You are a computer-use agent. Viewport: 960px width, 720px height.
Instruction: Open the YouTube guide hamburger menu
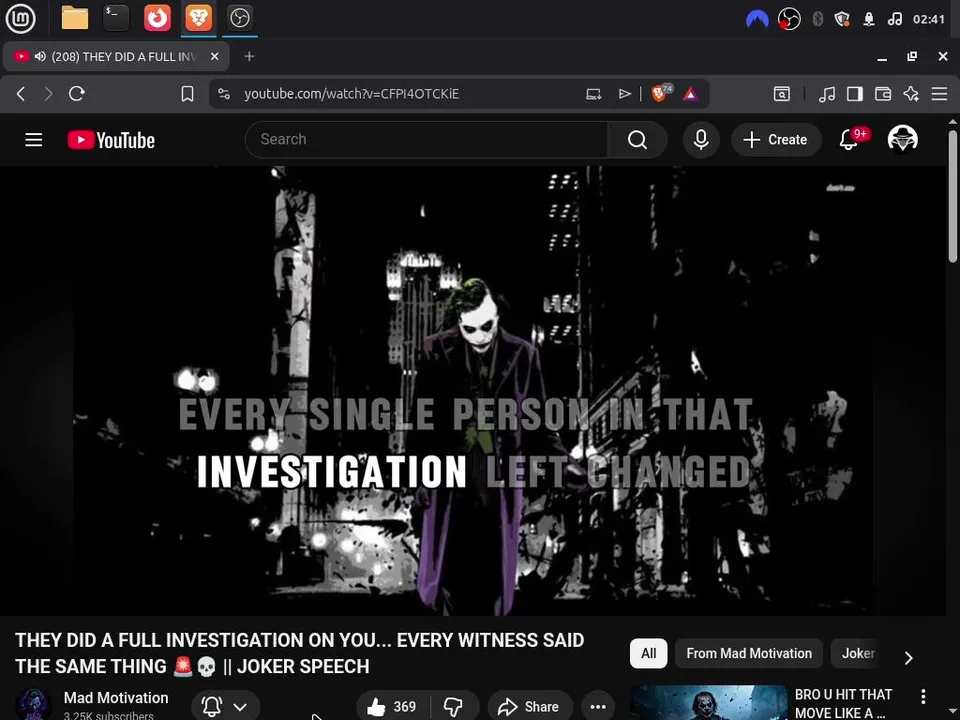[x=34, y=140]
